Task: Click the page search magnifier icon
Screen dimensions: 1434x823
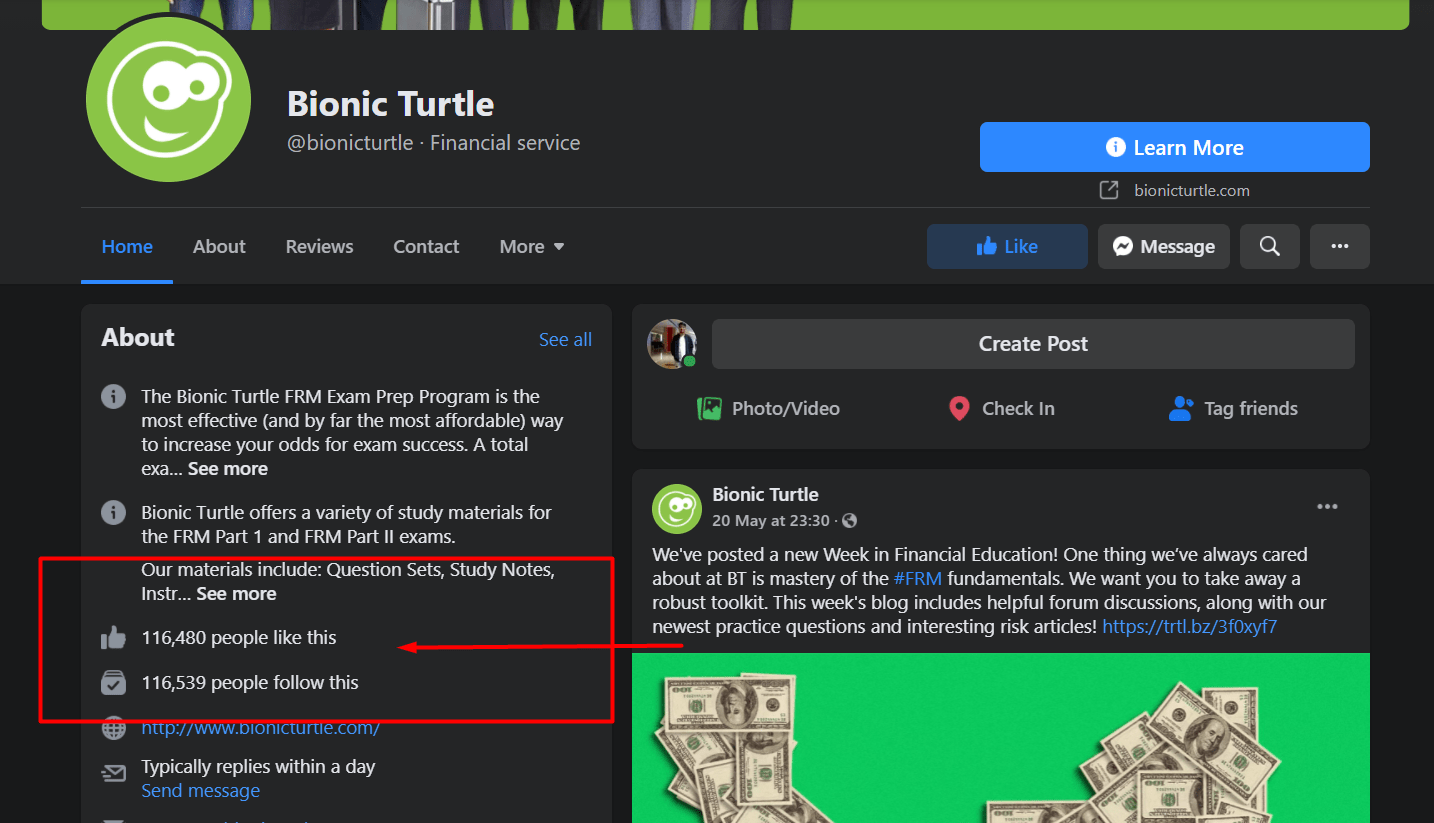Action: coord(1269,246)
